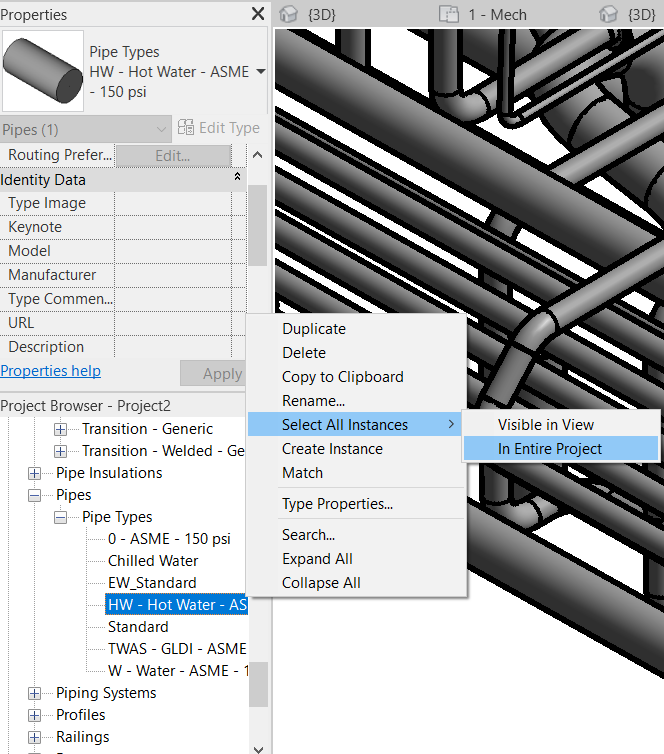Viewport: 664px width, 754px height.
Task: Click the Edit Type button
Action: 218,128
